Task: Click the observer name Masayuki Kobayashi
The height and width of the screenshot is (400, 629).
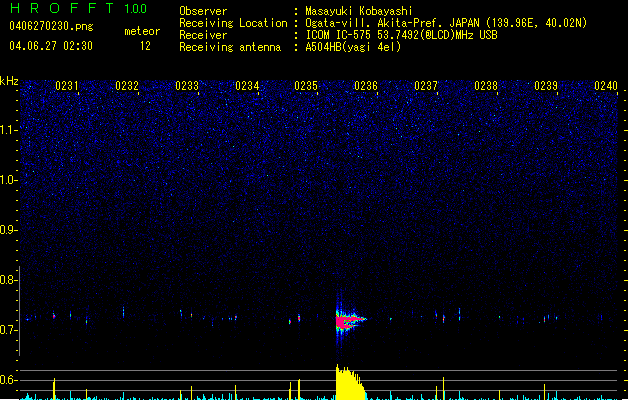Action: [x=359, y=11]
